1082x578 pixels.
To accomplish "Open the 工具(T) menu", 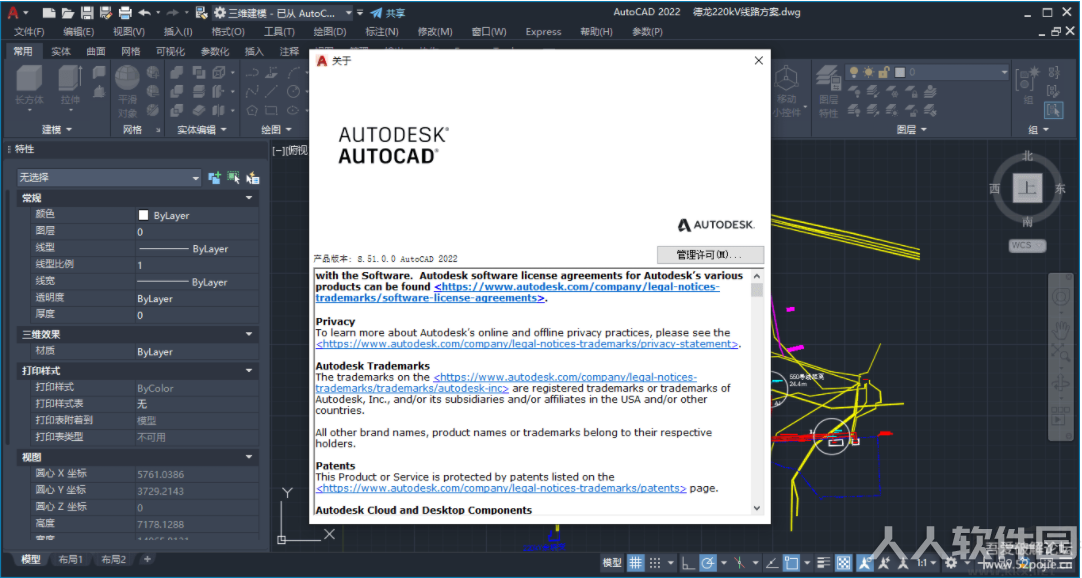I will [279, 32].
